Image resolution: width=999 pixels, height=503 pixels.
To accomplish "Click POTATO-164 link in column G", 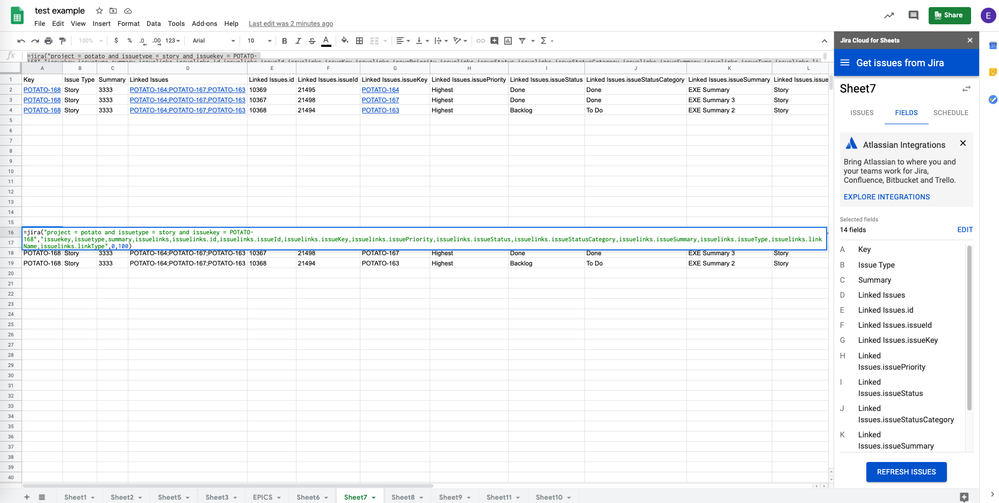I will (380, 90).
